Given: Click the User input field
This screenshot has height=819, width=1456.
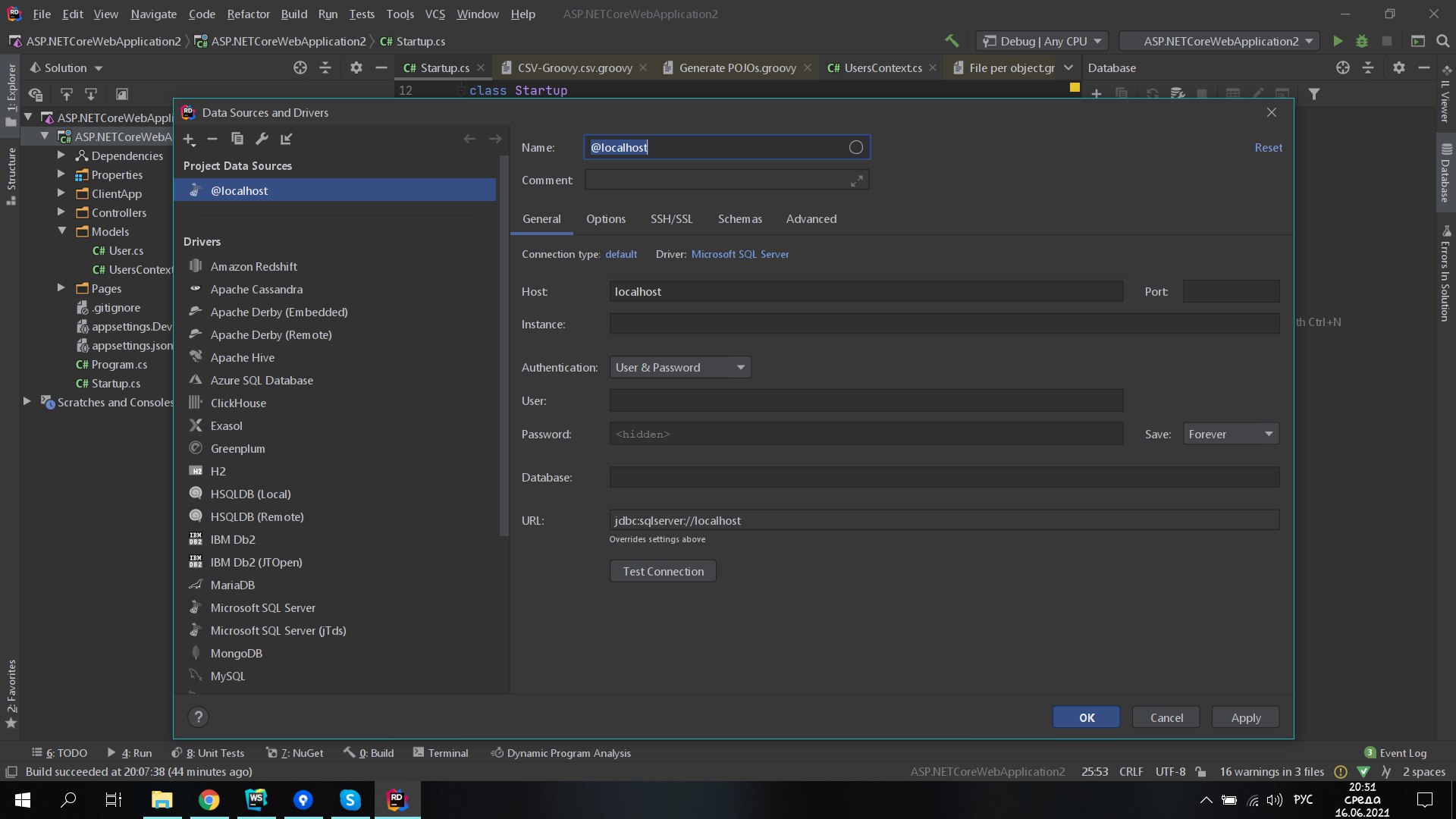Looking at the screenshot, I should (x=866, y=400).
